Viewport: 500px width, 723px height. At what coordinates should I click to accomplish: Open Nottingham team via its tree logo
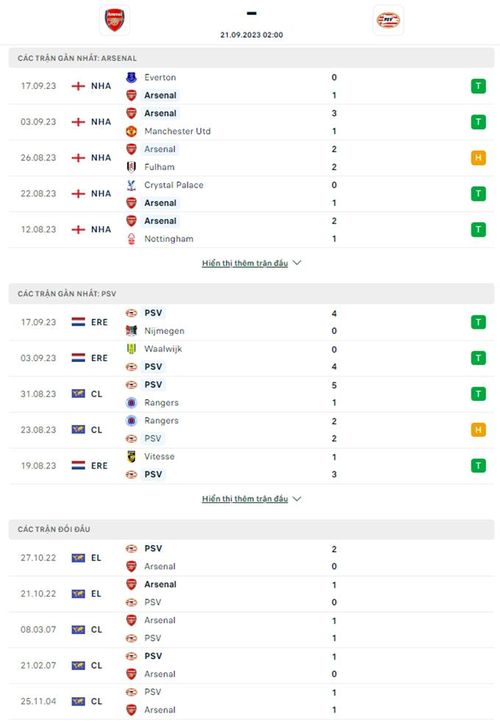[x=131, y=239]
